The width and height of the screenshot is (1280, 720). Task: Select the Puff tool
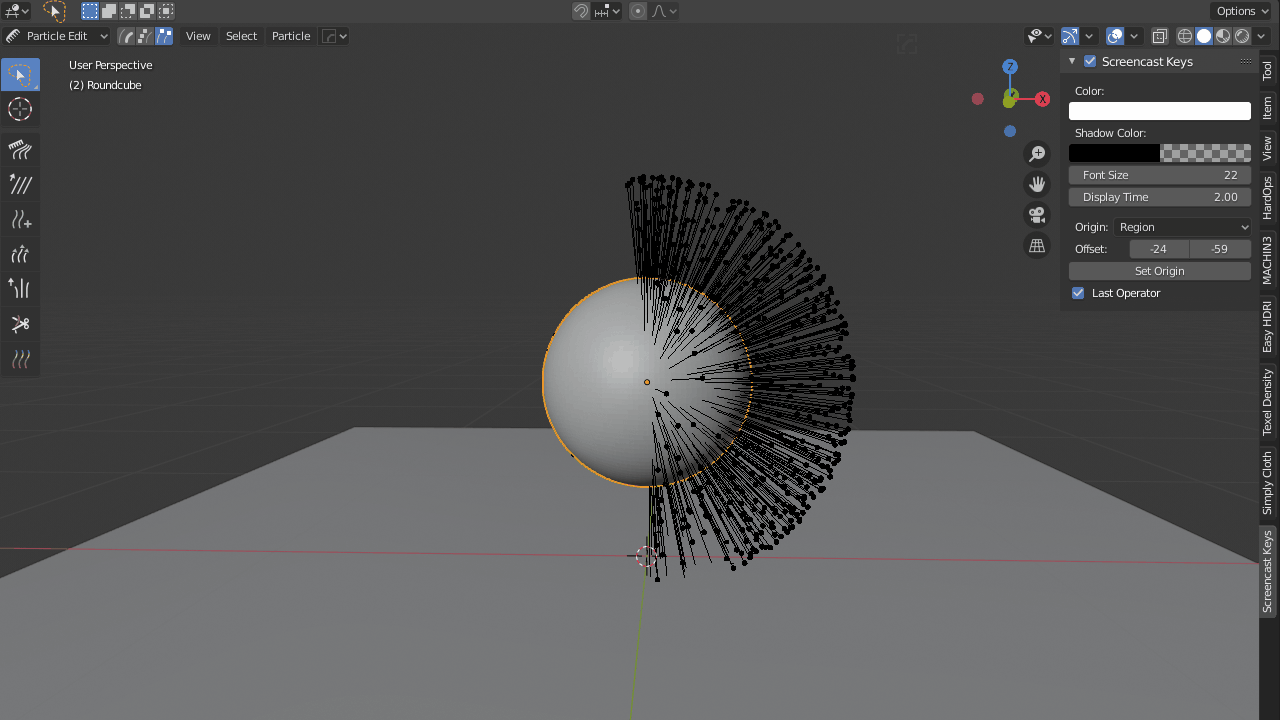coord(20,254)
